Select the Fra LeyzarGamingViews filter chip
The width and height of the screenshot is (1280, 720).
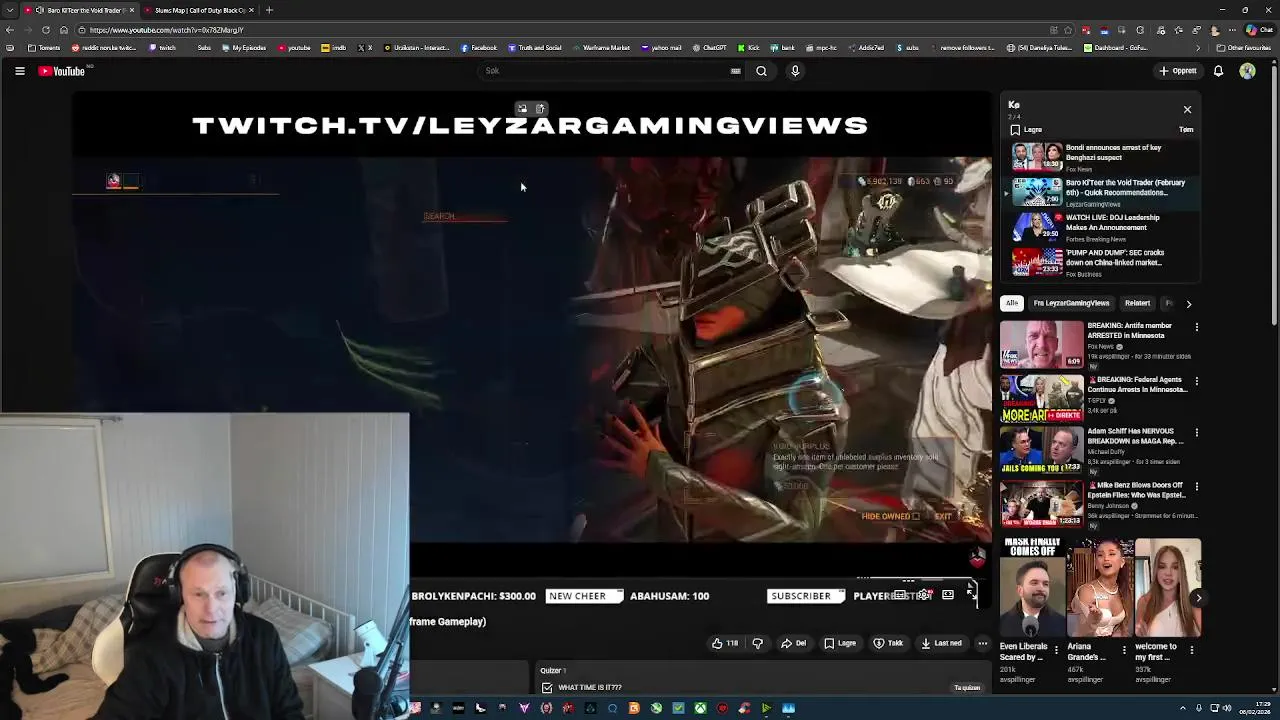(1071, 303)
